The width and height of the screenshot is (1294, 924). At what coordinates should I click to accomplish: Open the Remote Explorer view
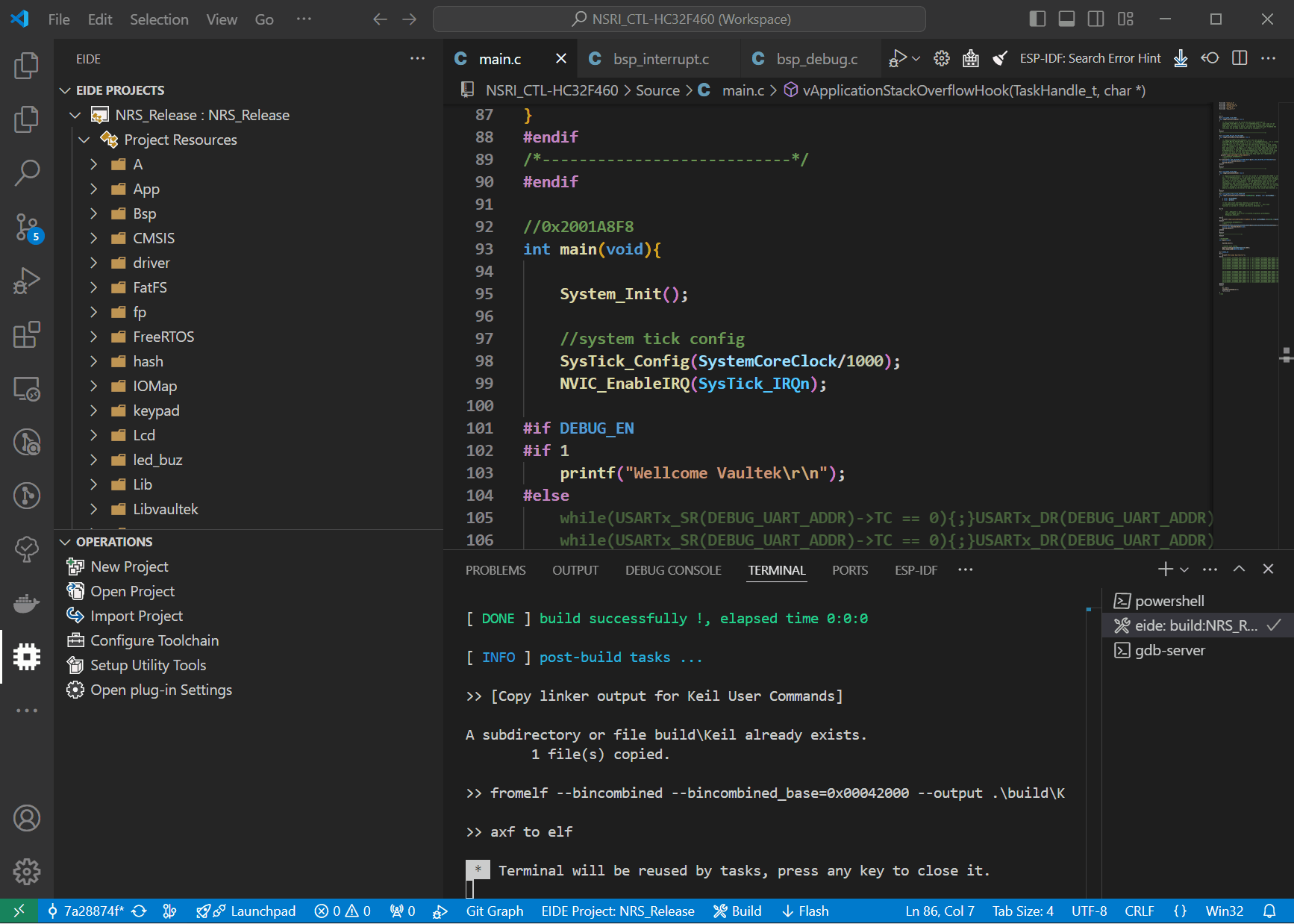27,388
